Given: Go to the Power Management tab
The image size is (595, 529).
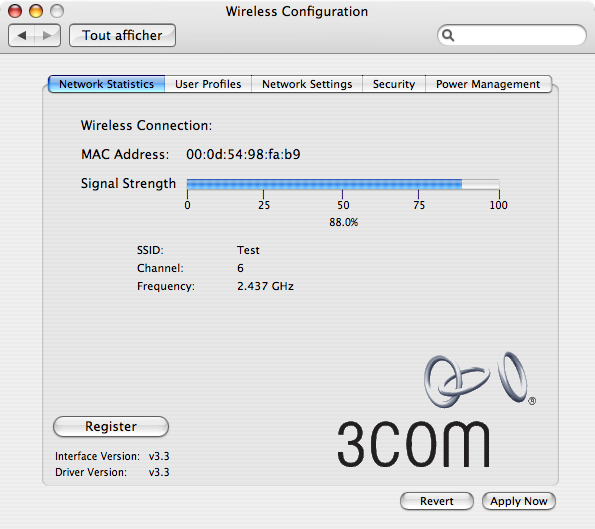Looking at the screenshot, I should (488, 84).
